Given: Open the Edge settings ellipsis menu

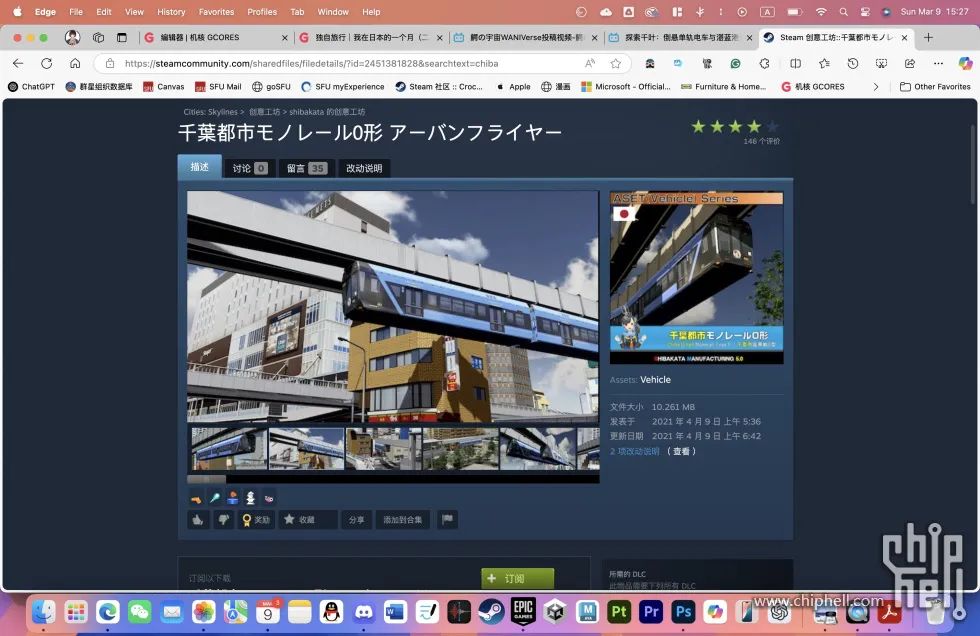Looking at the screenshot, I should (x=938, y=63).
